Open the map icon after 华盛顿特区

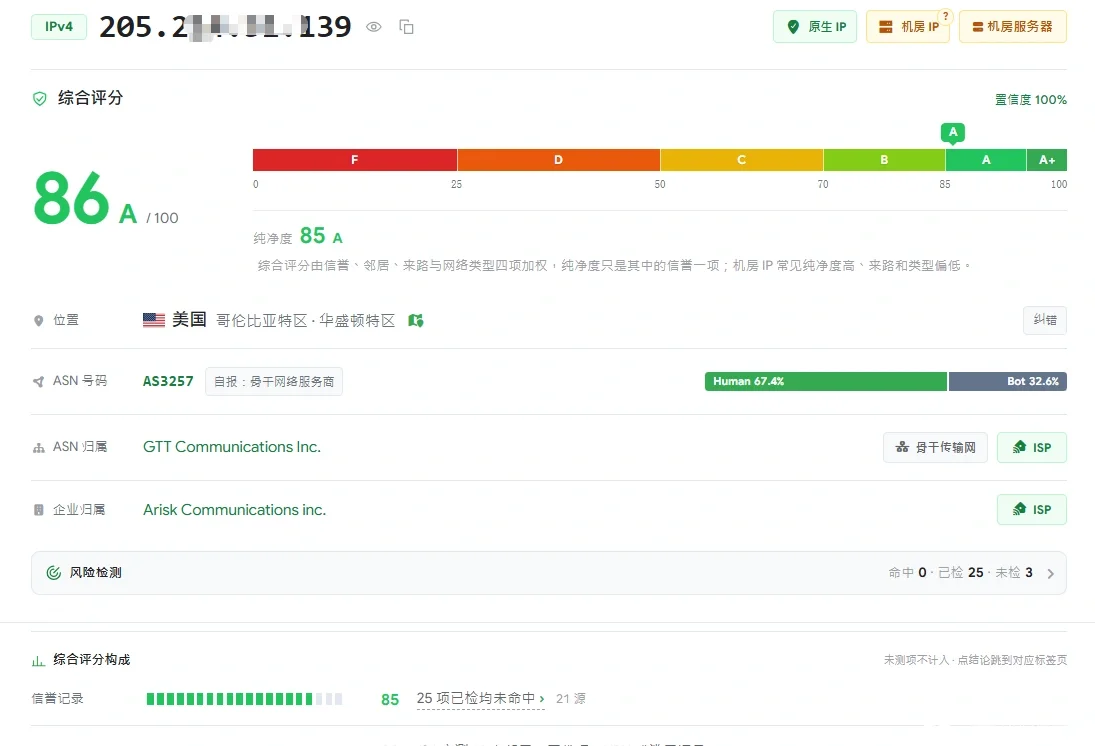416,321
